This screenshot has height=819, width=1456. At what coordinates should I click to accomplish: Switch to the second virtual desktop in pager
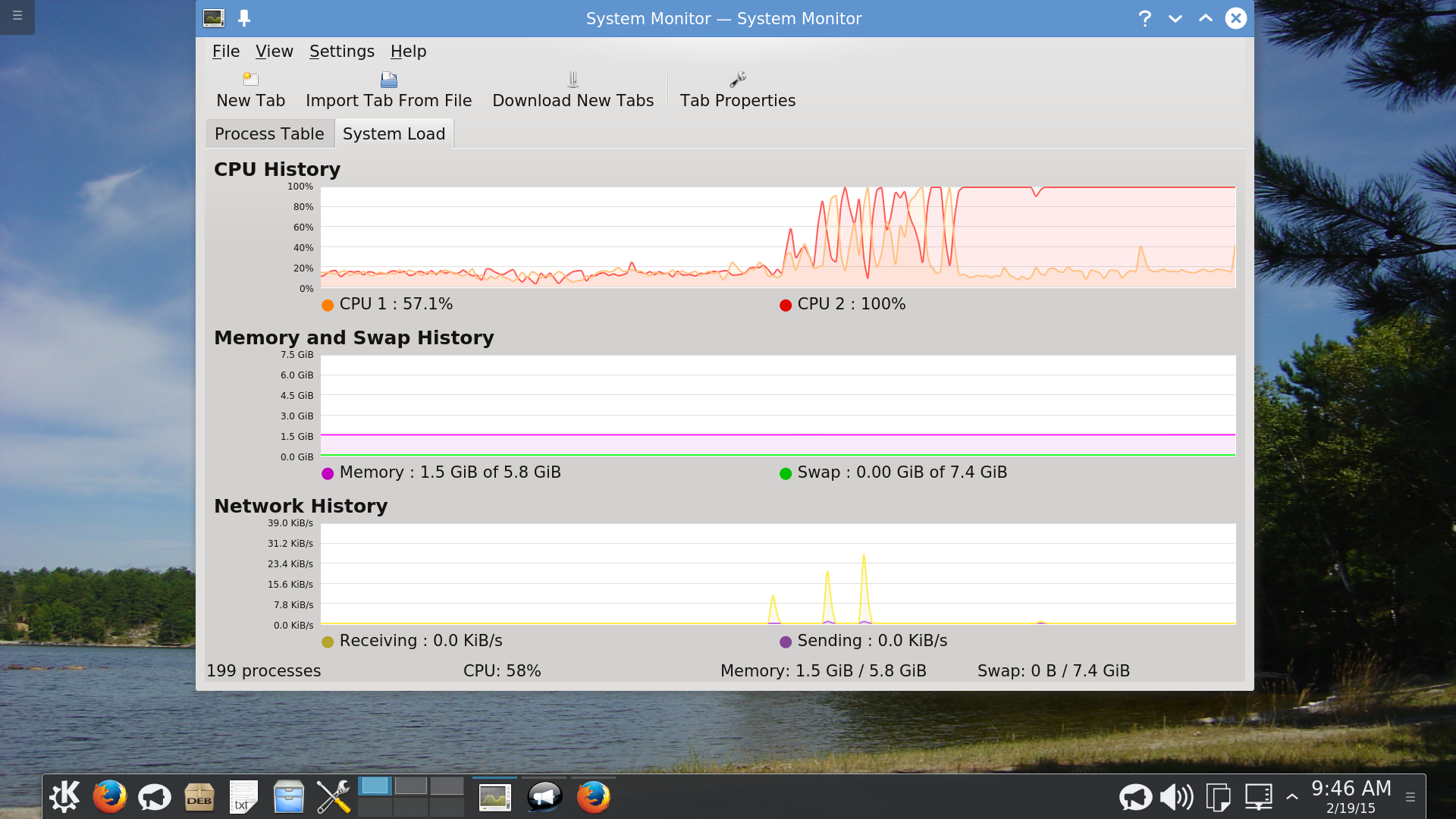[410, 786]
